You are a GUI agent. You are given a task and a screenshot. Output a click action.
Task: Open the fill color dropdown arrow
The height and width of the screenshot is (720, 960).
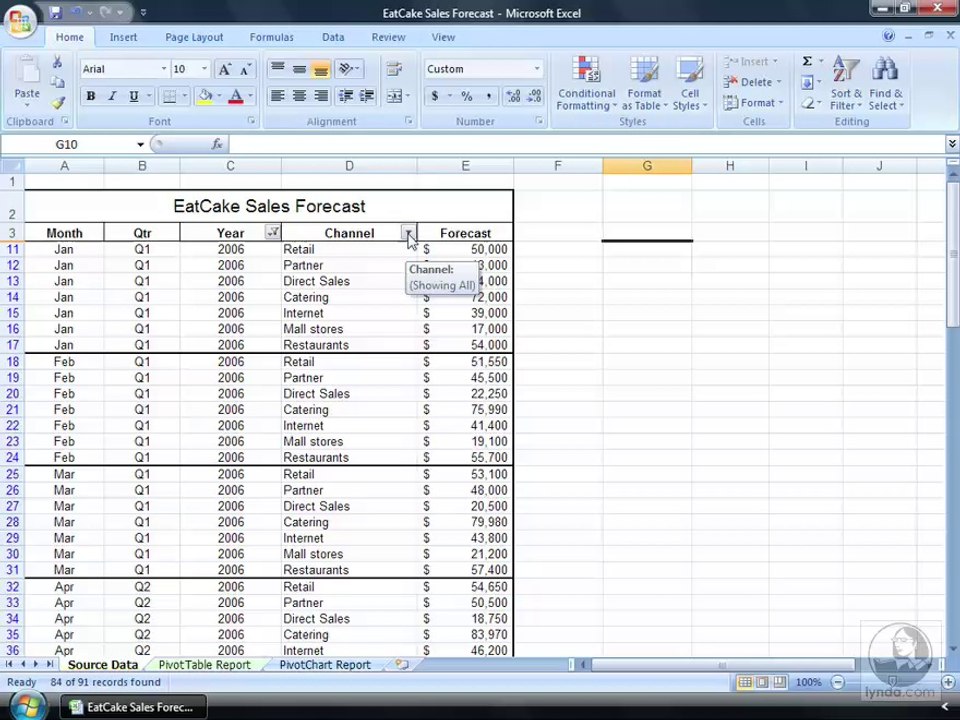point(219,96)
